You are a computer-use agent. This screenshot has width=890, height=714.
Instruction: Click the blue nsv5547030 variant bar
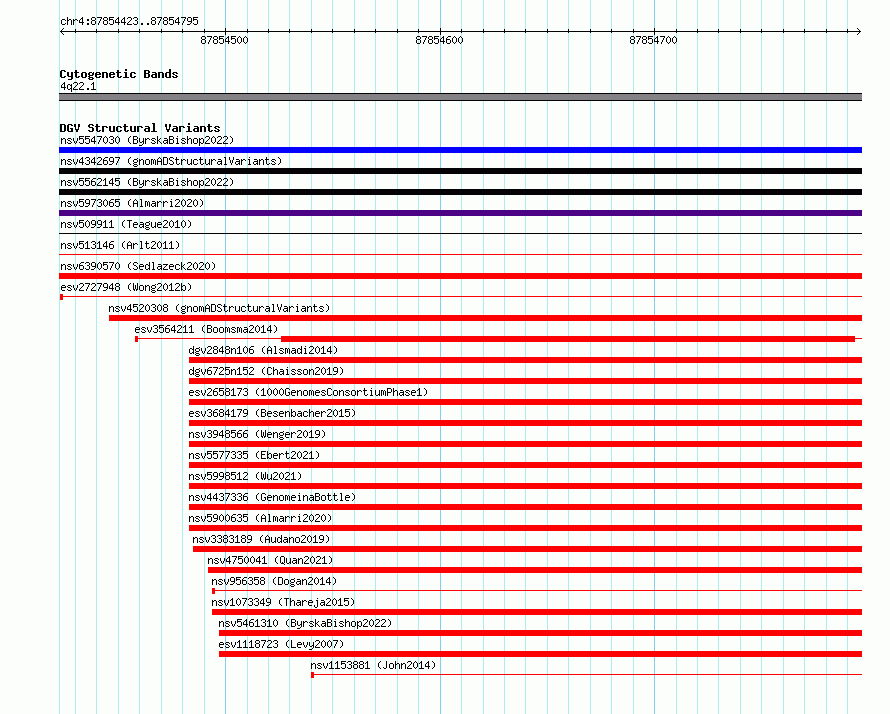click(460, 150)
